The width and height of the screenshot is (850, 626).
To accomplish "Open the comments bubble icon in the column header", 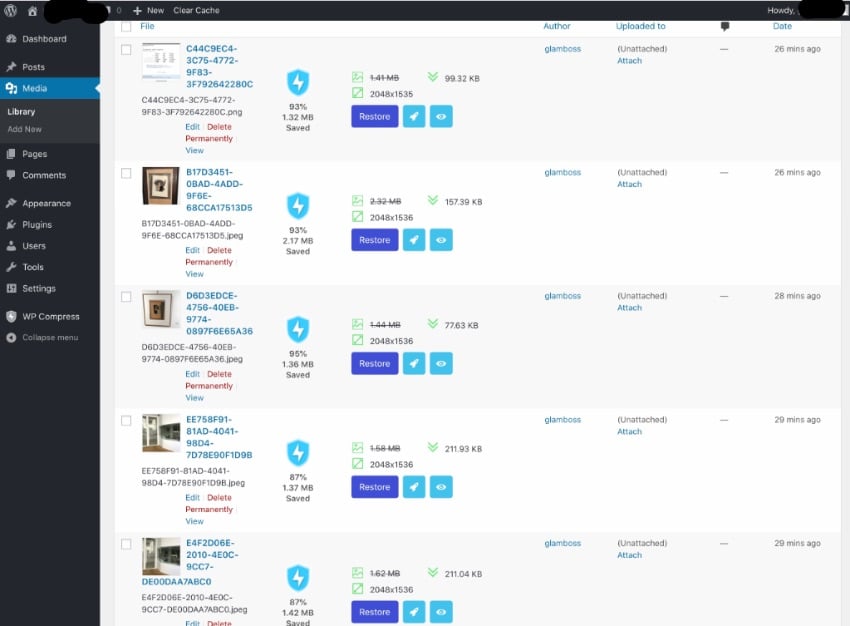I will 724,26.
